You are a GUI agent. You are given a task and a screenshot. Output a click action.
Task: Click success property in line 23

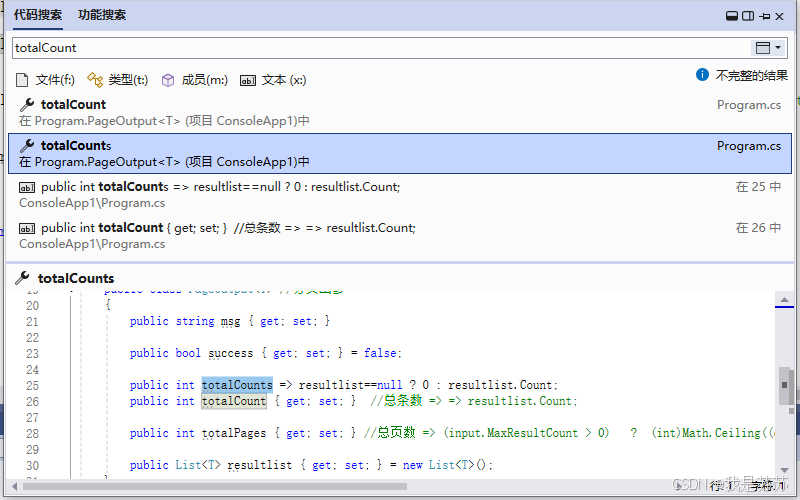[x=230, y=353]
